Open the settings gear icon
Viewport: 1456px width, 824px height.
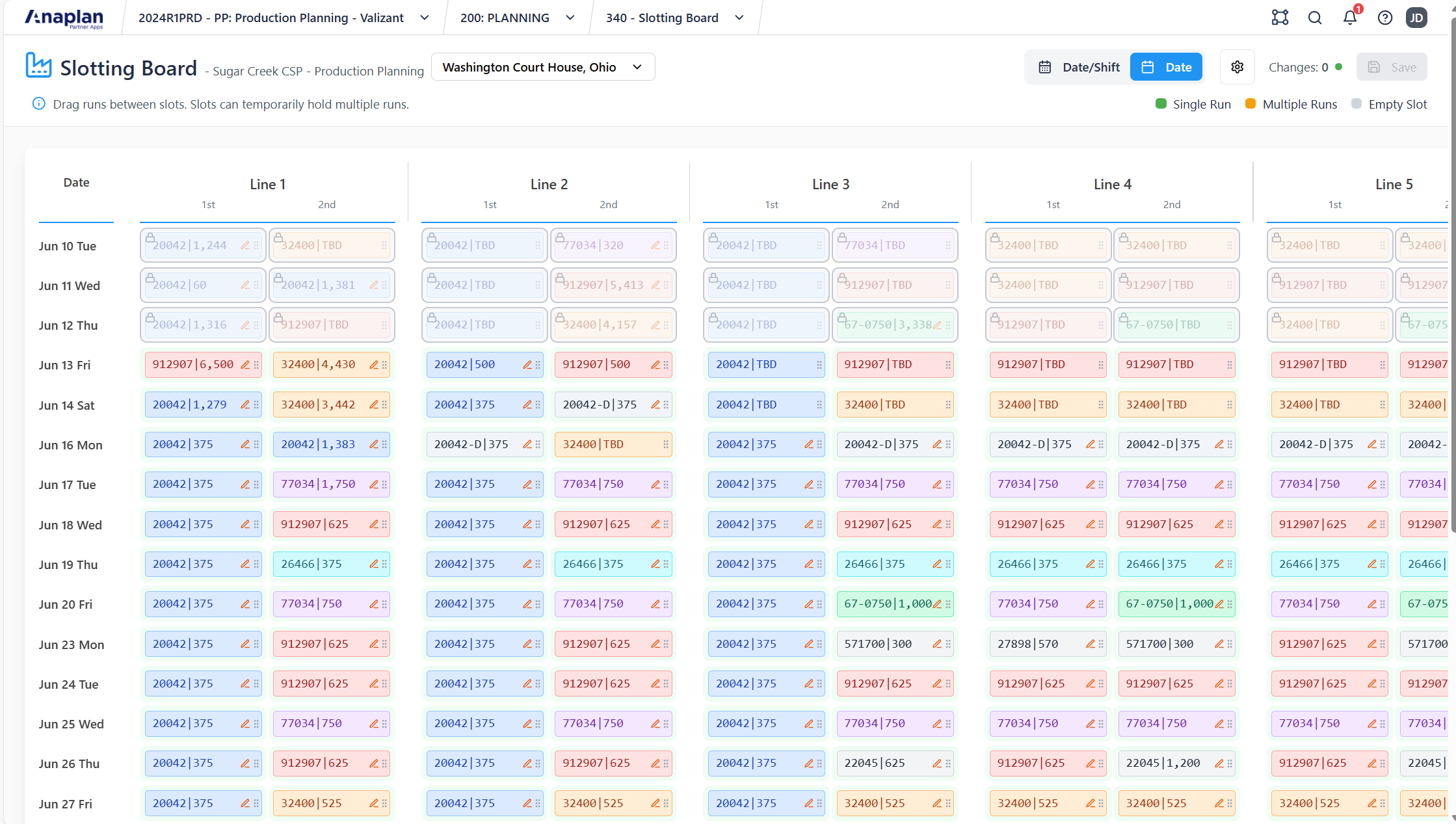pyautogui.click(x=1237, y=67)
